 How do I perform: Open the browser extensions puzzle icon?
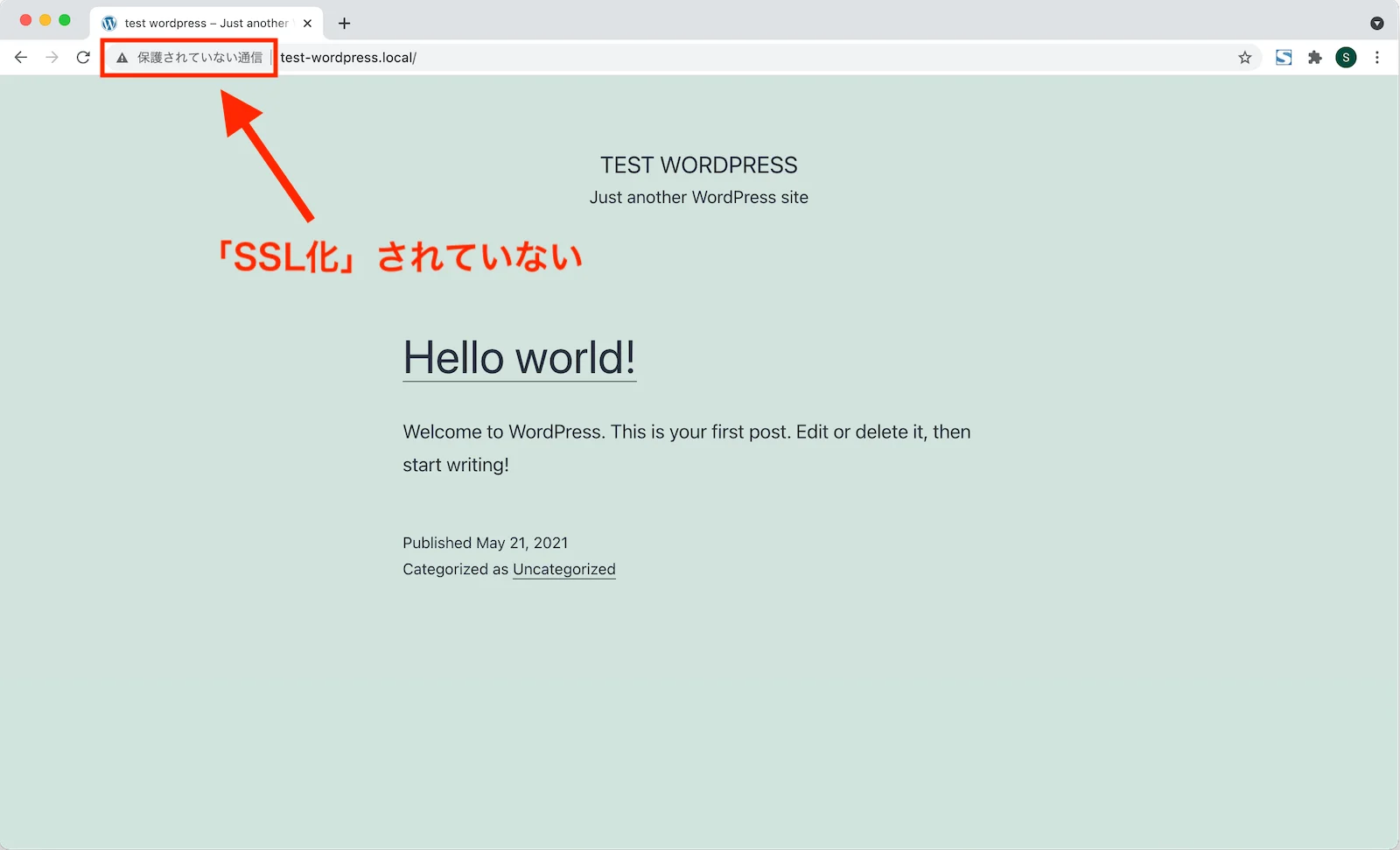(x=1314, y=57)
